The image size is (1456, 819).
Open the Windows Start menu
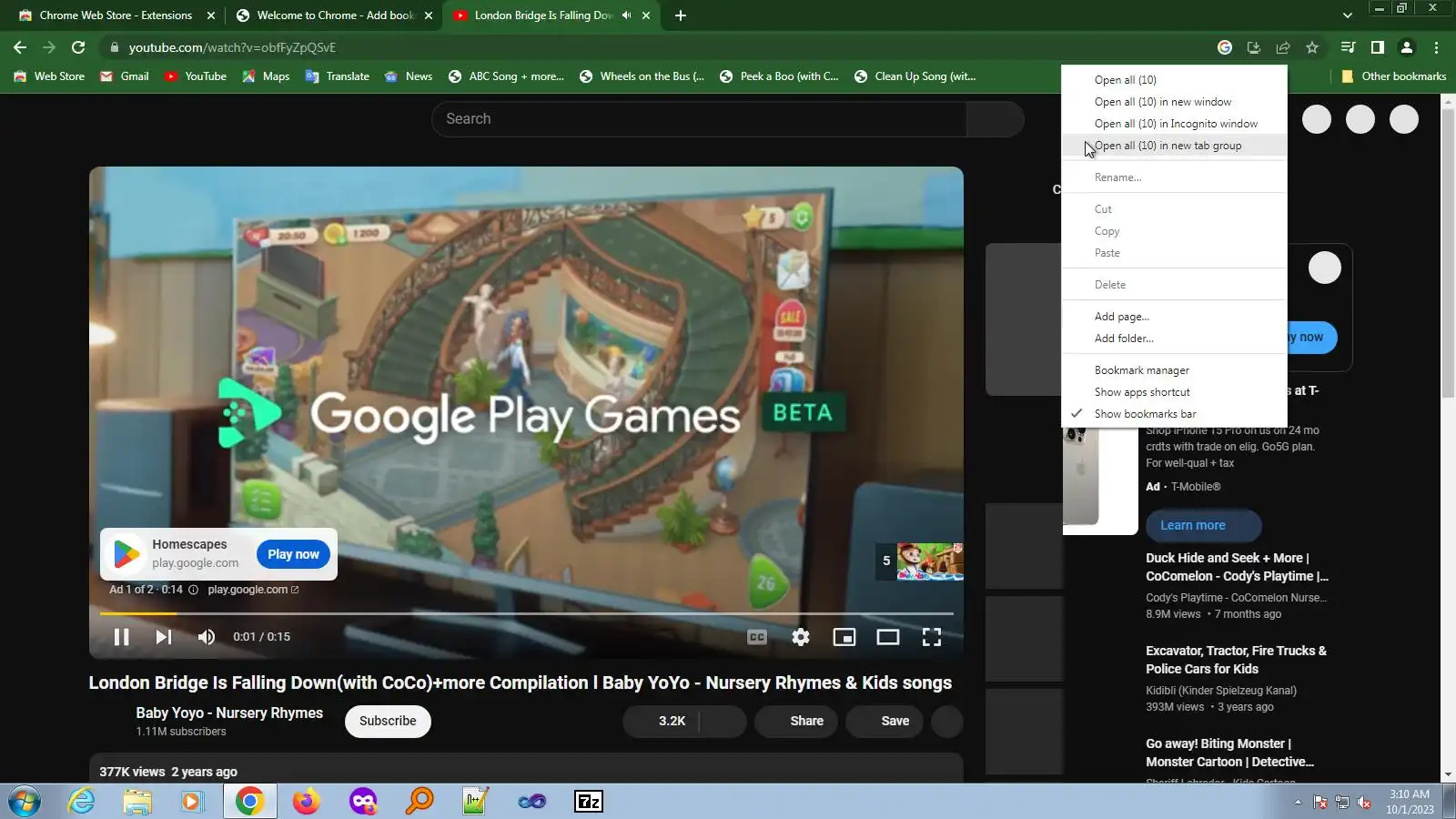point(24,802)
